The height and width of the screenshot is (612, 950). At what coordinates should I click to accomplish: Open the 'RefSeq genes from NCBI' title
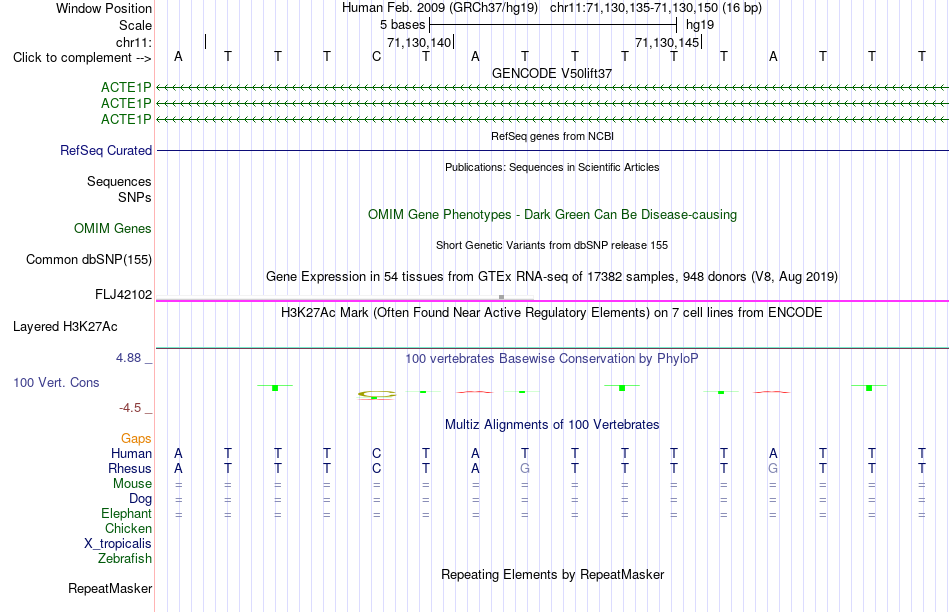552,136
